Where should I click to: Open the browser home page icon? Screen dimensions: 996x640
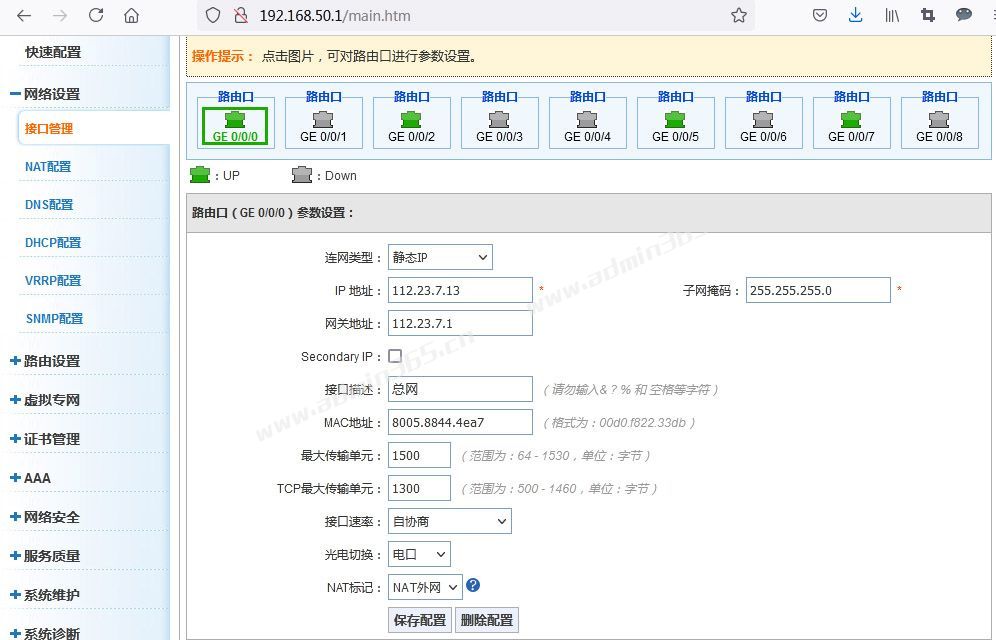131,15
